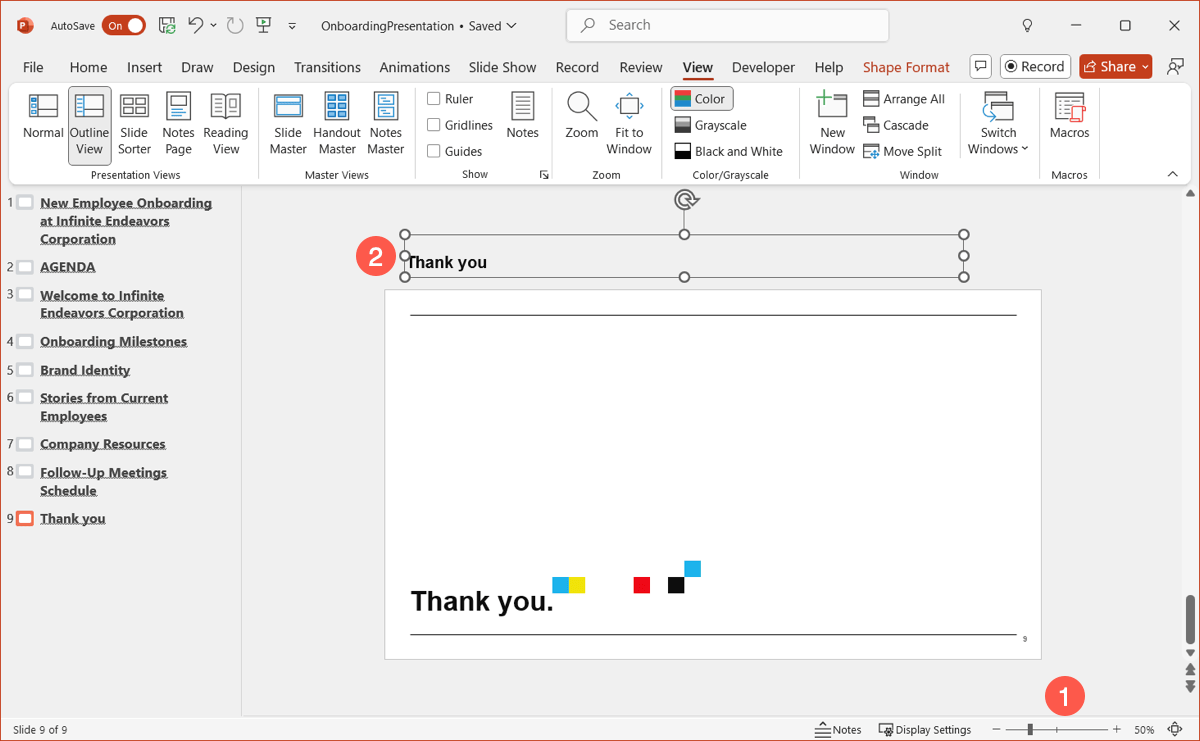
Task: Toggle Notes pane in status bar
Action: (839, 730)
